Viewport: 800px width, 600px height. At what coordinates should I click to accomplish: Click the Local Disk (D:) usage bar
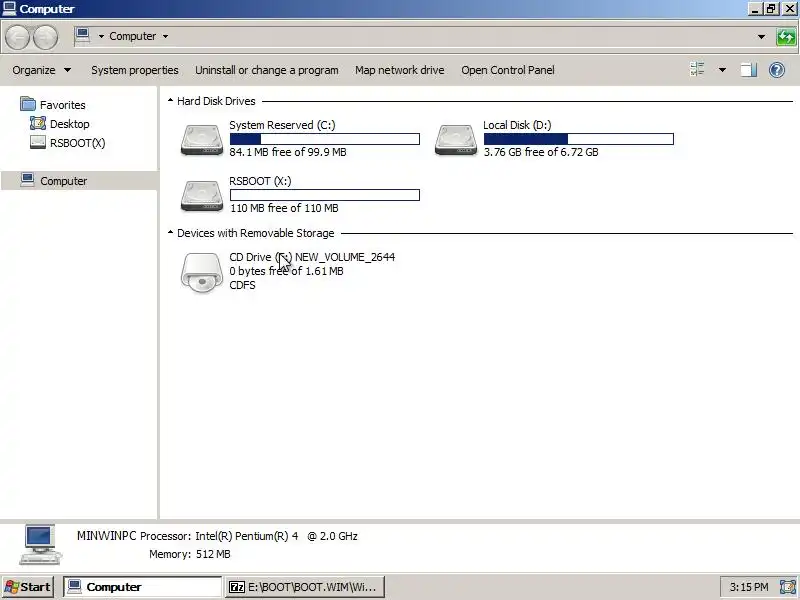579,139
